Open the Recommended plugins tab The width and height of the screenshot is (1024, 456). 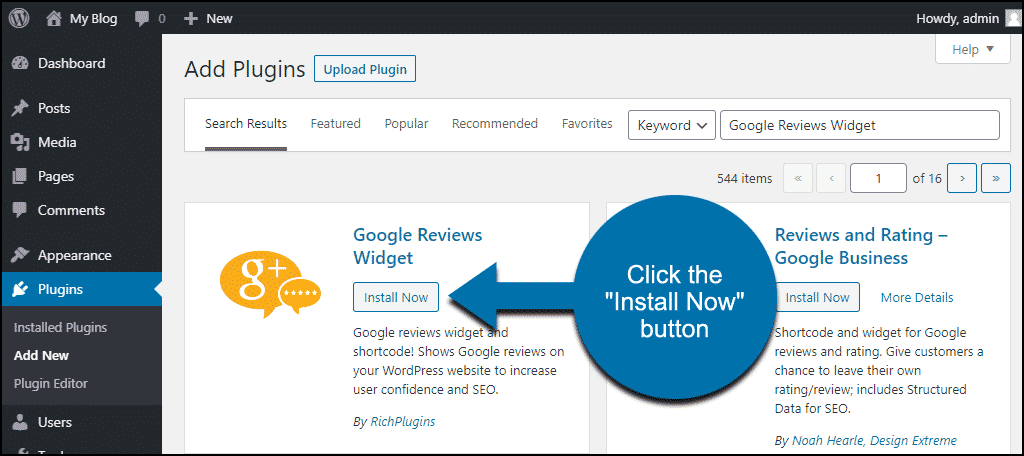point(495,123)
